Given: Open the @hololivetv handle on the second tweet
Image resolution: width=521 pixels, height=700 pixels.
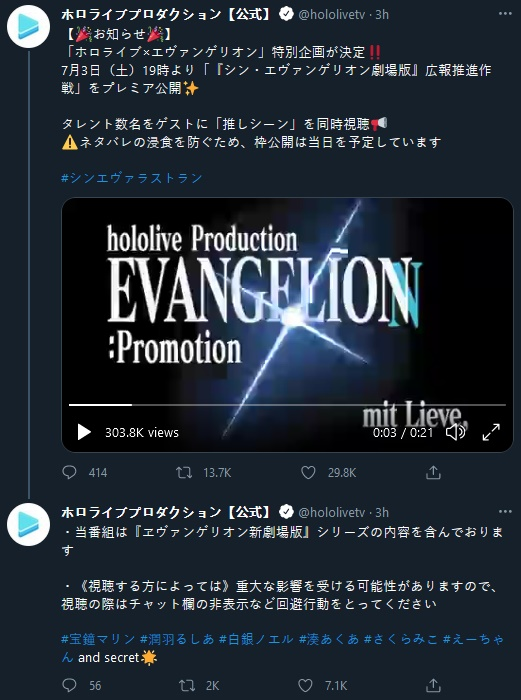Looking at the screenshot, I should tap(332, 512).
